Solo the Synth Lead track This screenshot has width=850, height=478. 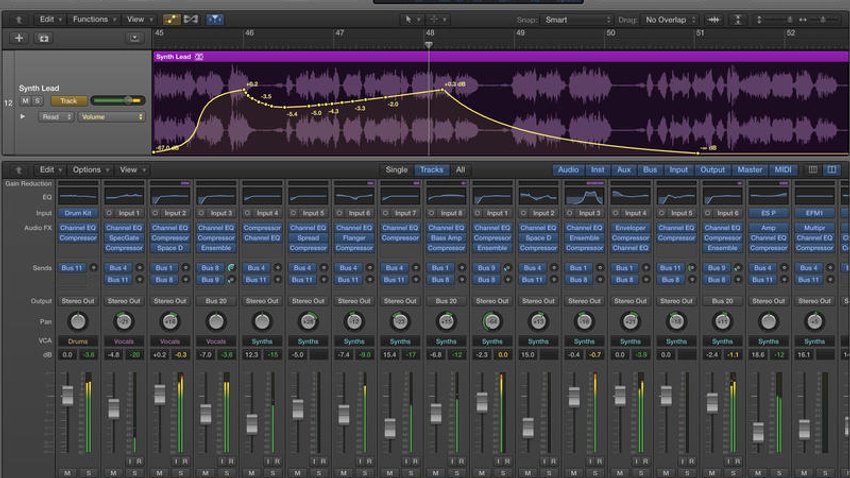37,101
